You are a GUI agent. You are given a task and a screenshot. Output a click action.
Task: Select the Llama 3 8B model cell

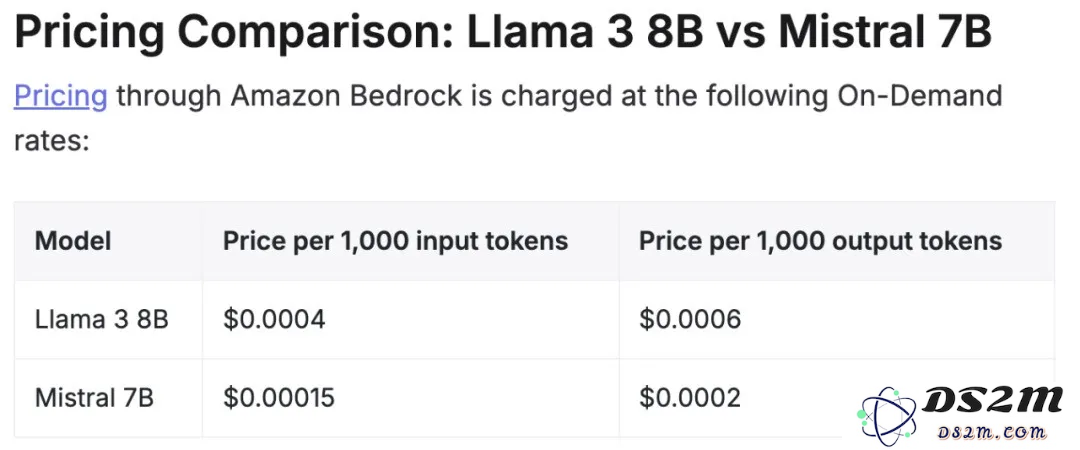point(102,319)
